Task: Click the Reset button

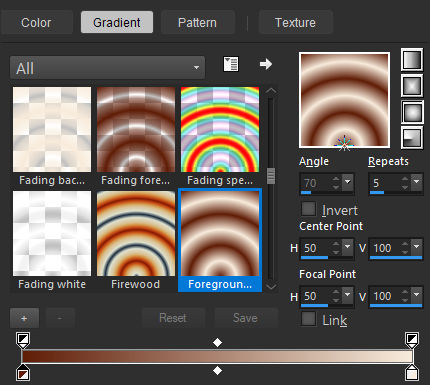Action: [173, 318]
